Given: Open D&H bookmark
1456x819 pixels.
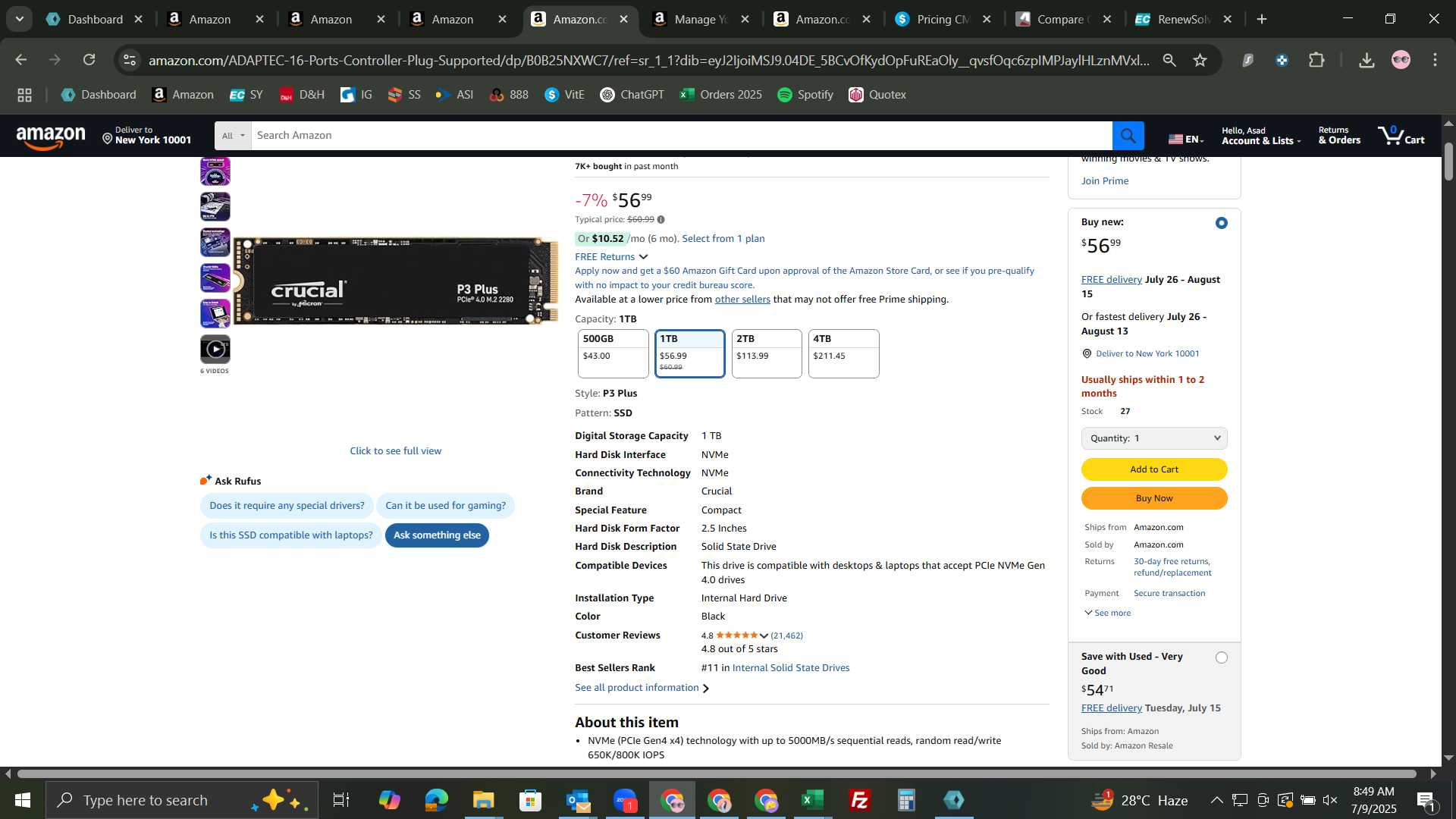Looking at the screenshot, I should click(302, 95).
